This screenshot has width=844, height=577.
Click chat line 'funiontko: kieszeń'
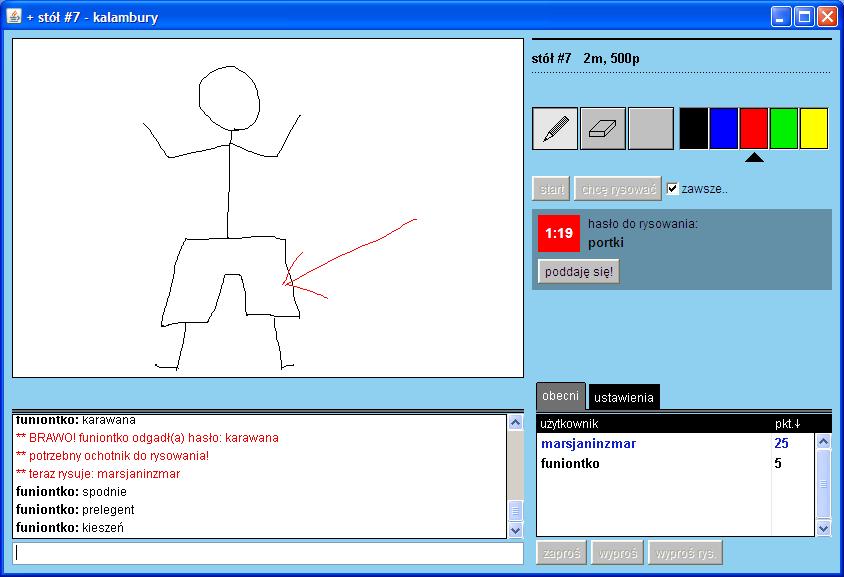pyautogui.click(x=70, y=527)
